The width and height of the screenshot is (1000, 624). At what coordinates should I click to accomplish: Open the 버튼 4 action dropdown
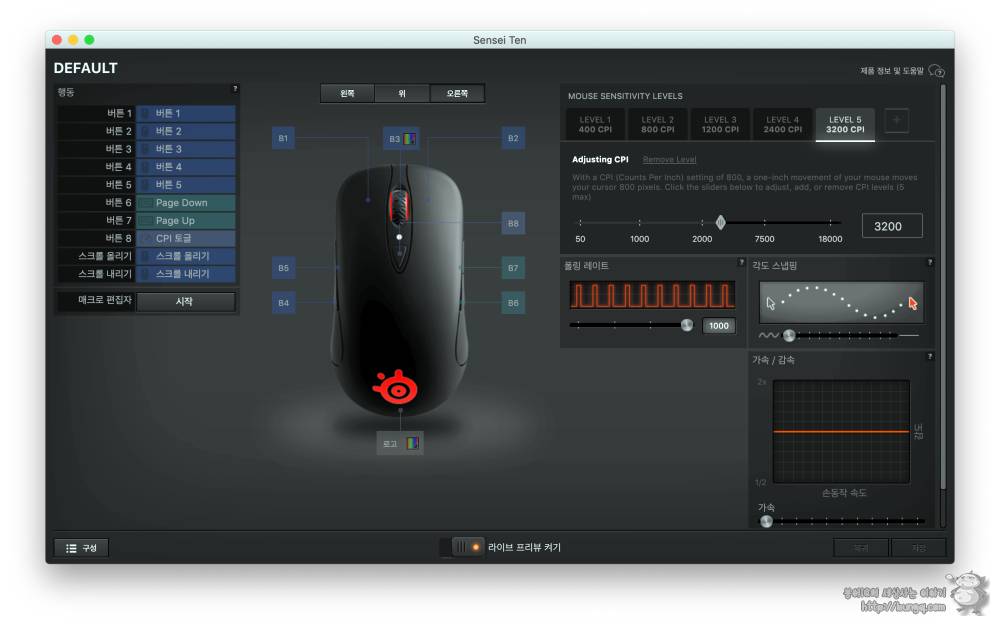tap(186, 167)
